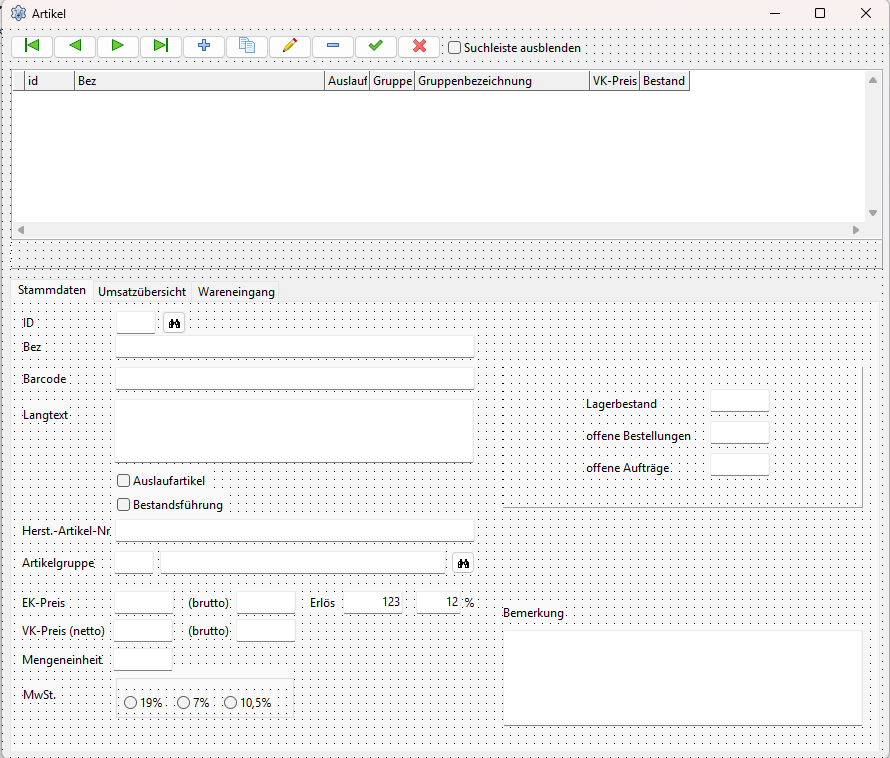Focus the offene Bestellungen field

[x=740, y=433]
